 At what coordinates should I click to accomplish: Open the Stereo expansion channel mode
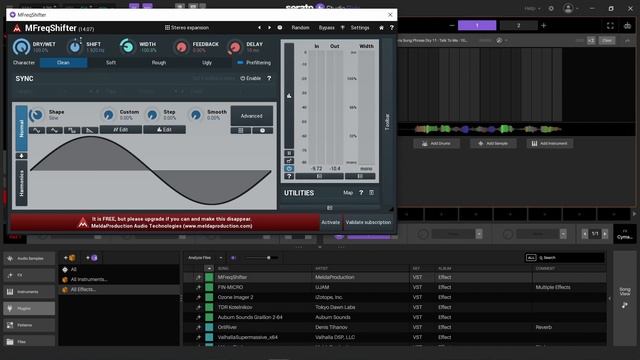[x=187, y=28]
